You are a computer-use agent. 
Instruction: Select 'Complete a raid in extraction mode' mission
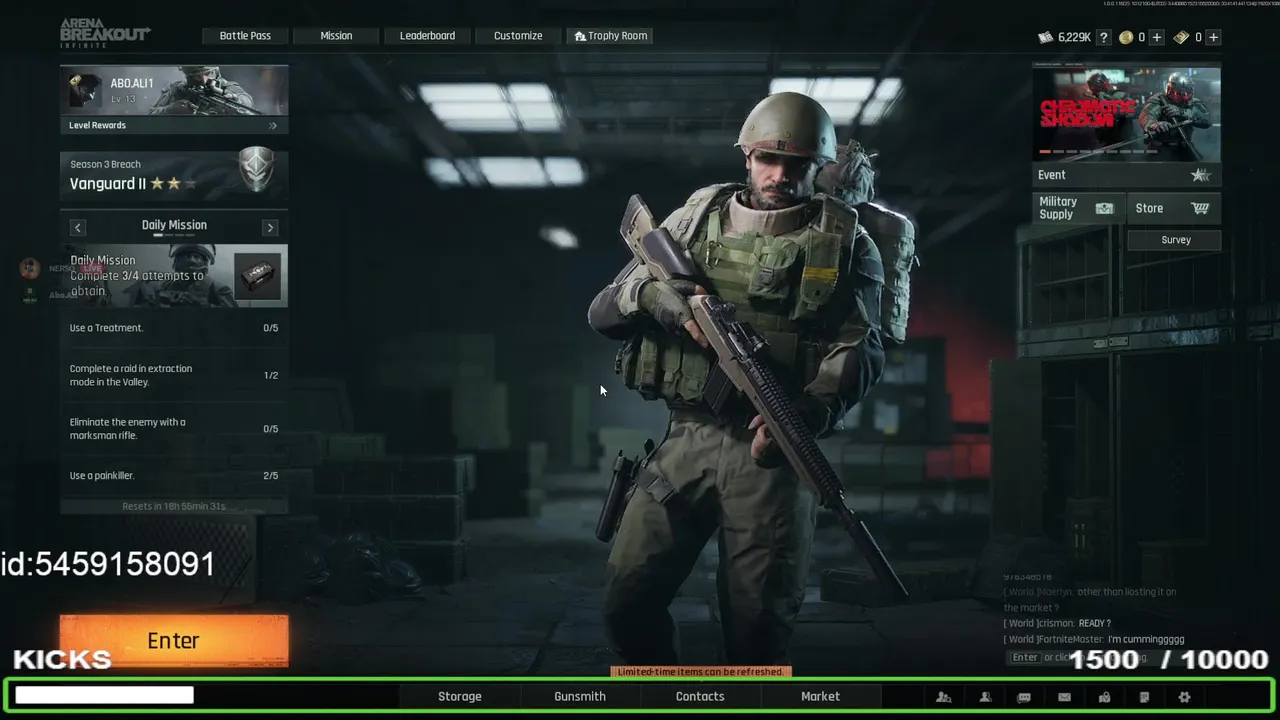click(174, 375)
